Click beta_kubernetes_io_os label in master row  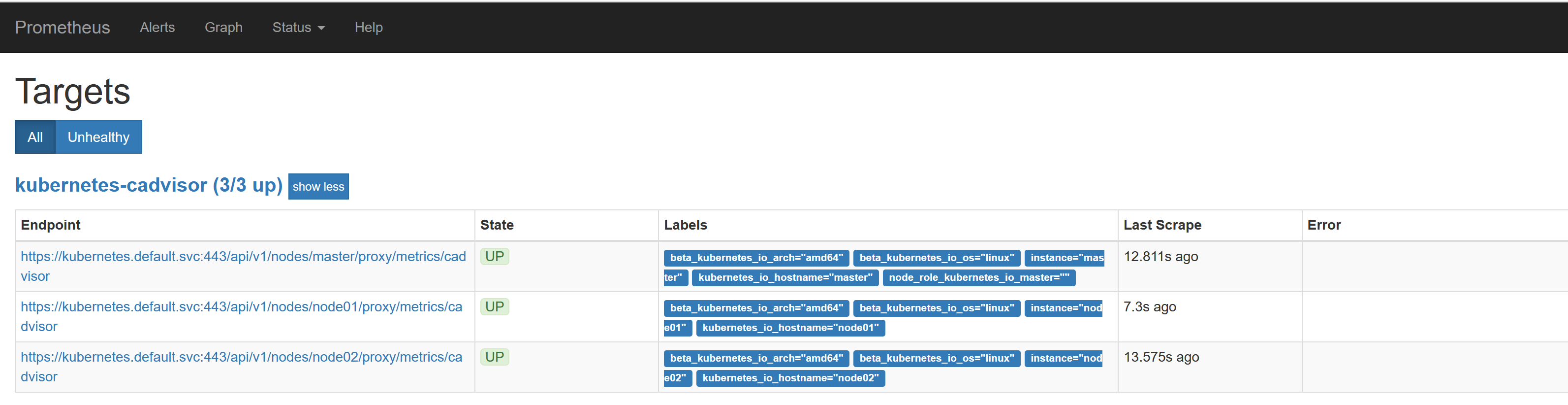click(937, 258)
